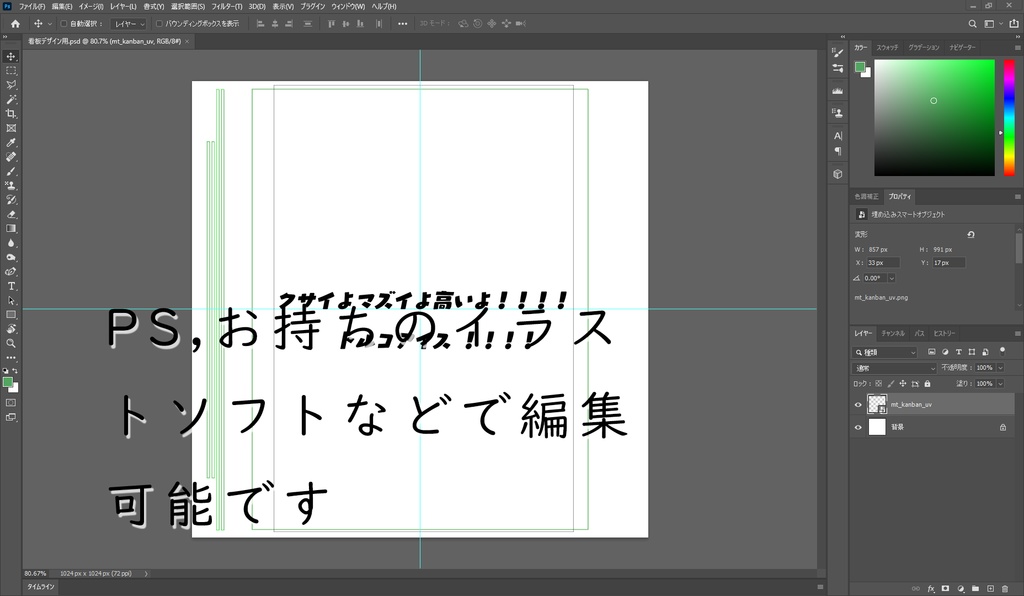The height and width of the screenshot is (596, 1024).
Task: Click the search magnifier in options bar
Action: [x=972, y=24]
